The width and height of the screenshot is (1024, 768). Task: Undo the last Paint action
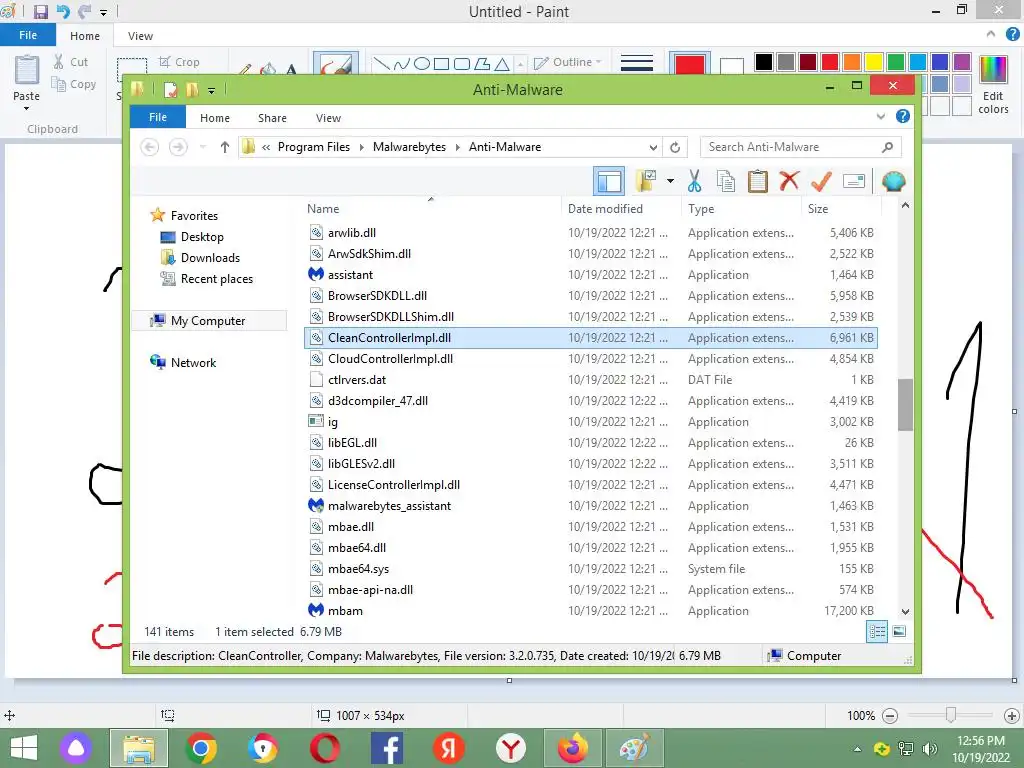(x=63, y=12)
